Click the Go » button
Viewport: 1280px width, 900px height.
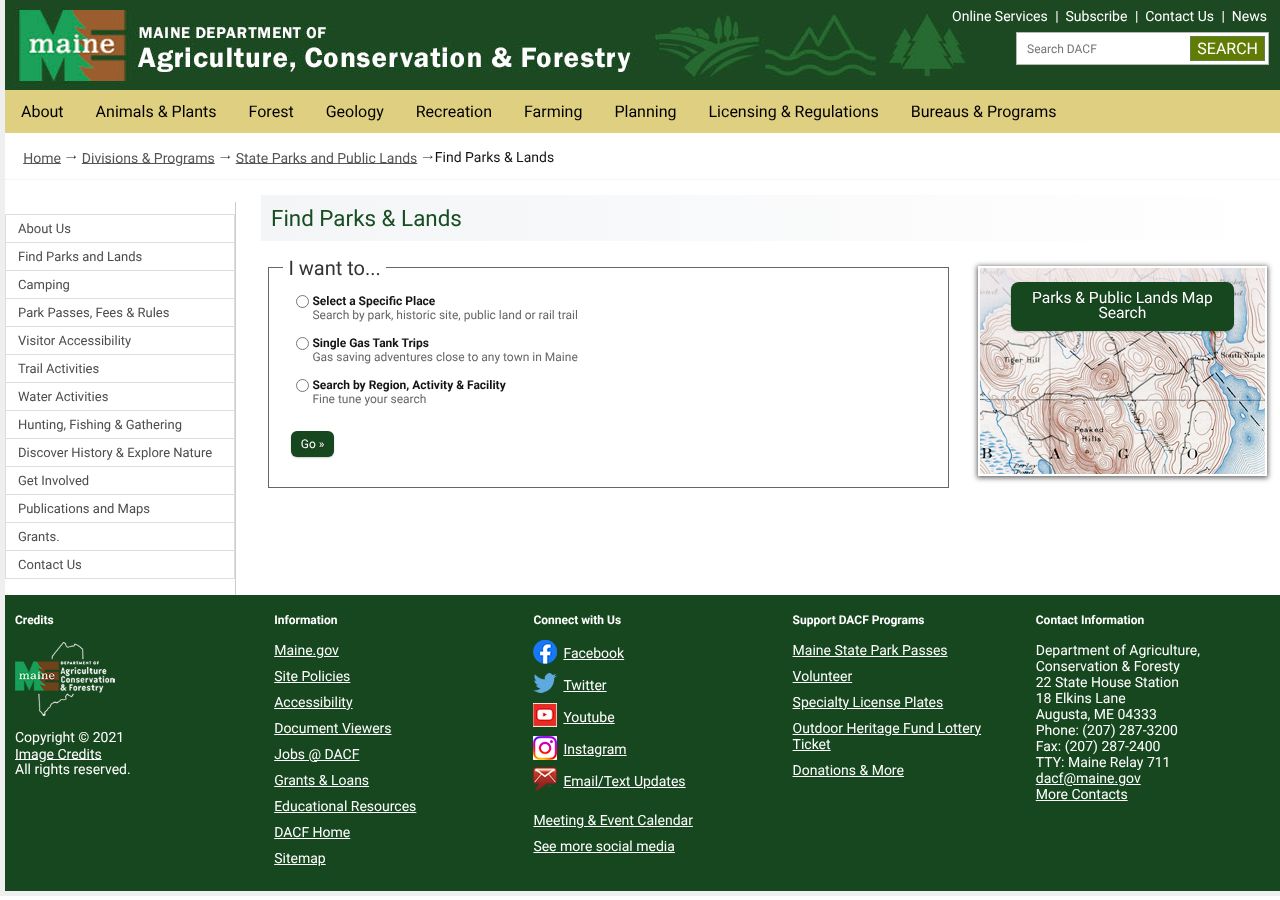pos(312,444)
